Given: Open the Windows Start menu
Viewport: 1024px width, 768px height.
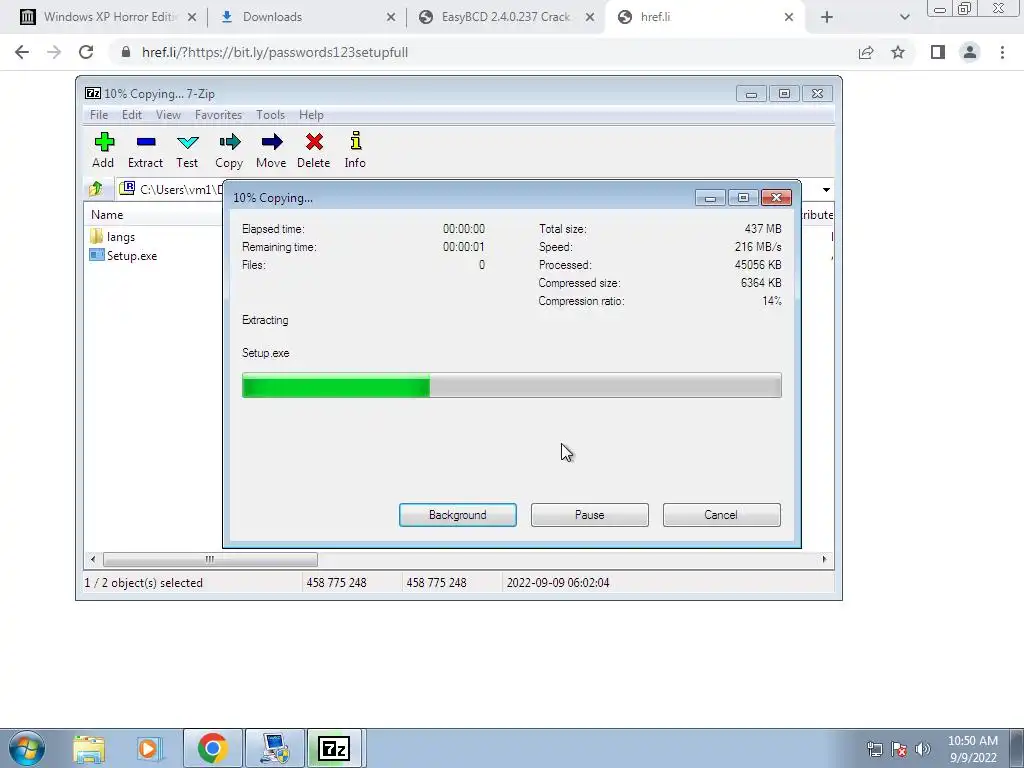Looking at the screenshot, I should pyautogui.click(x=27, y=748).
